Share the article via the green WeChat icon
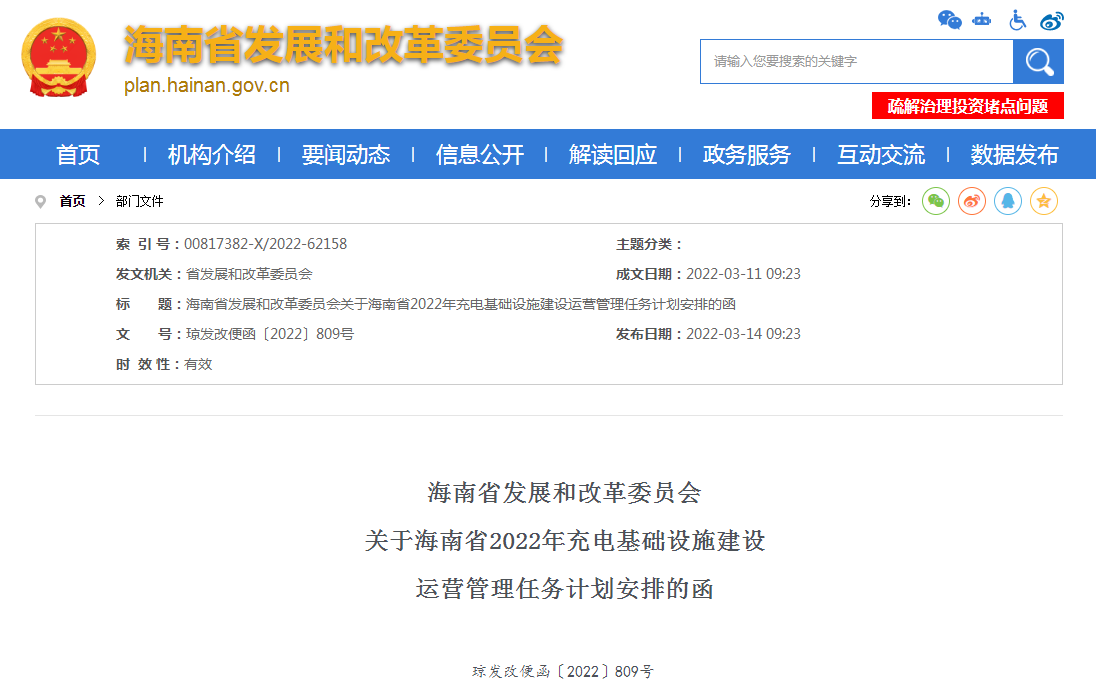The width and height of the screenshot is (1096, 689). [935, 201]
